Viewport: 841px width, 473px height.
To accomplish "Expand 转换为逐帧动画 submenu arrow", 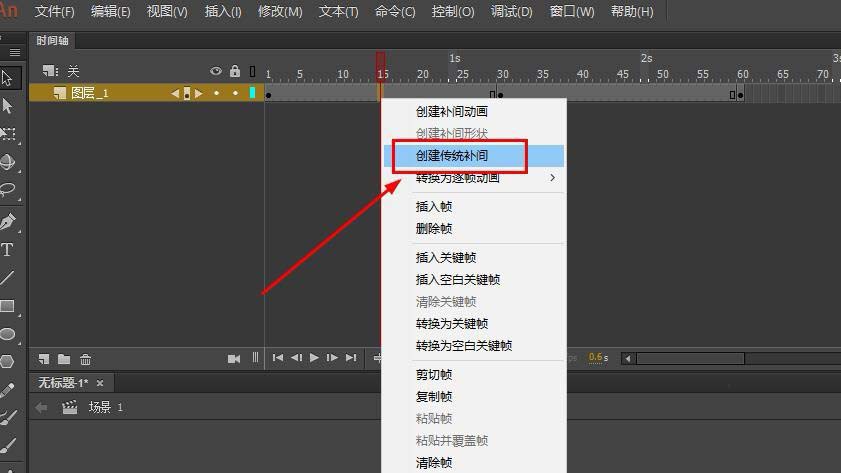I will [552, 178].
